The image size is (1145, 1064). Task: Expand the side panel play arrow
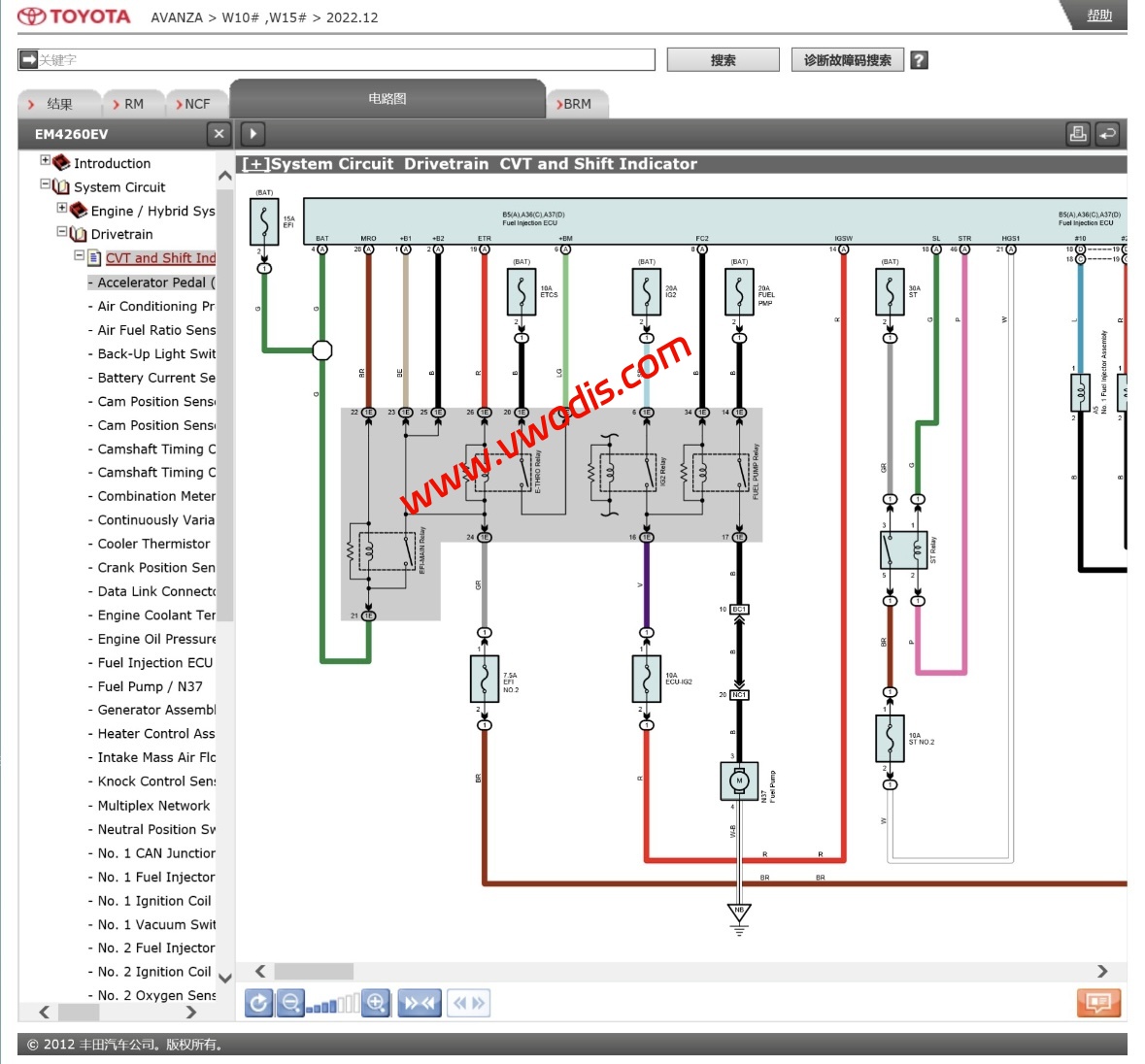tap(252, 134)
